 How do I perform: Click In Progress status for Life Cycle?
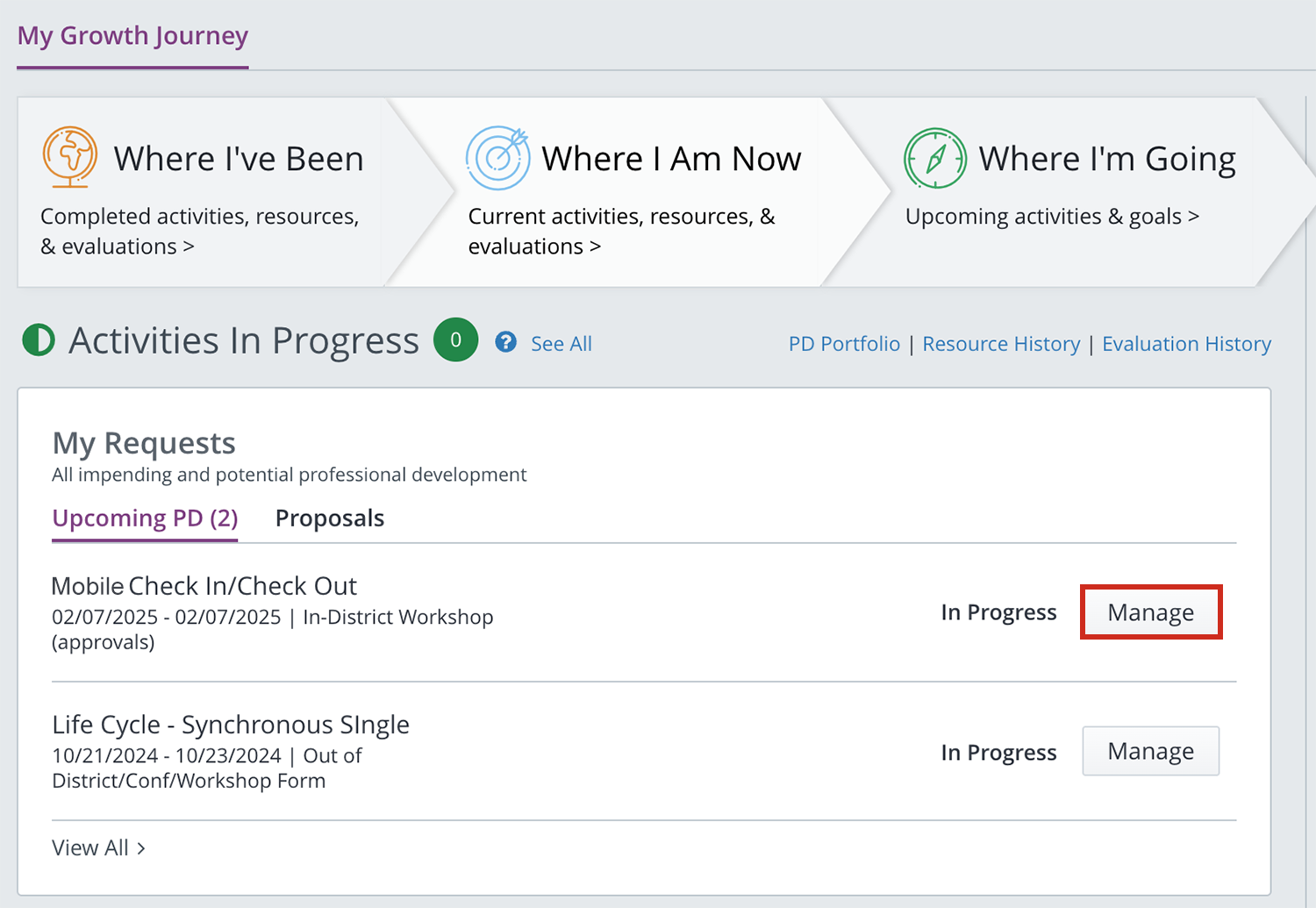pyautogui.click(x=998, y=753)
